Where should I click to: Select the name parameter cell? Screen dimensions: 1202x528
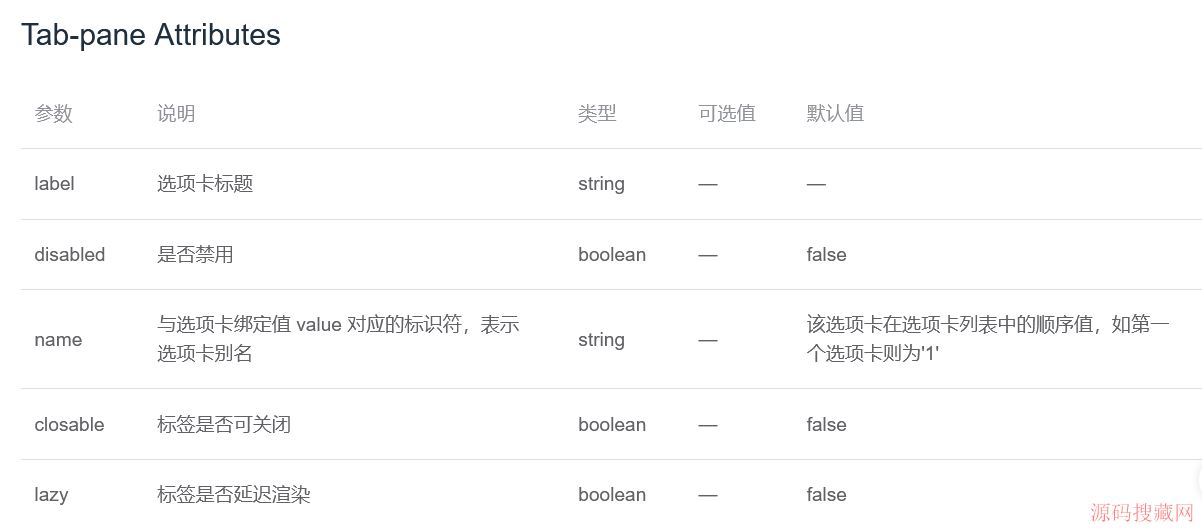point(58,340)
